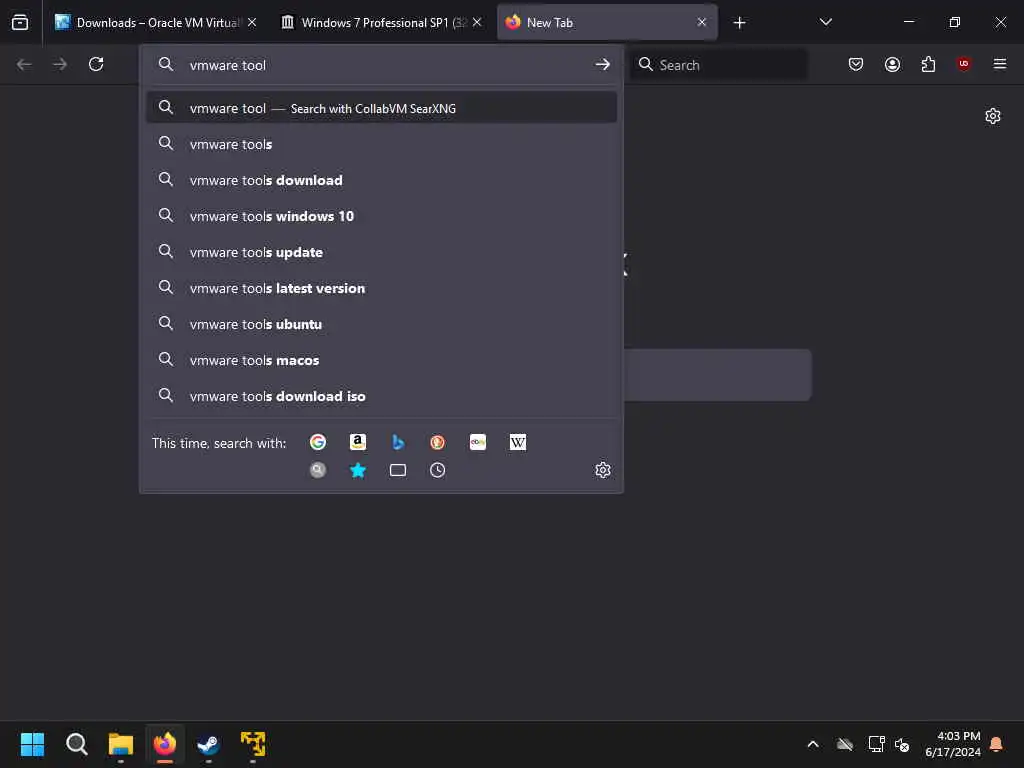Open Firefox account icon
Viewport: 1024px width, 768px height.
[x=892, y=64]
